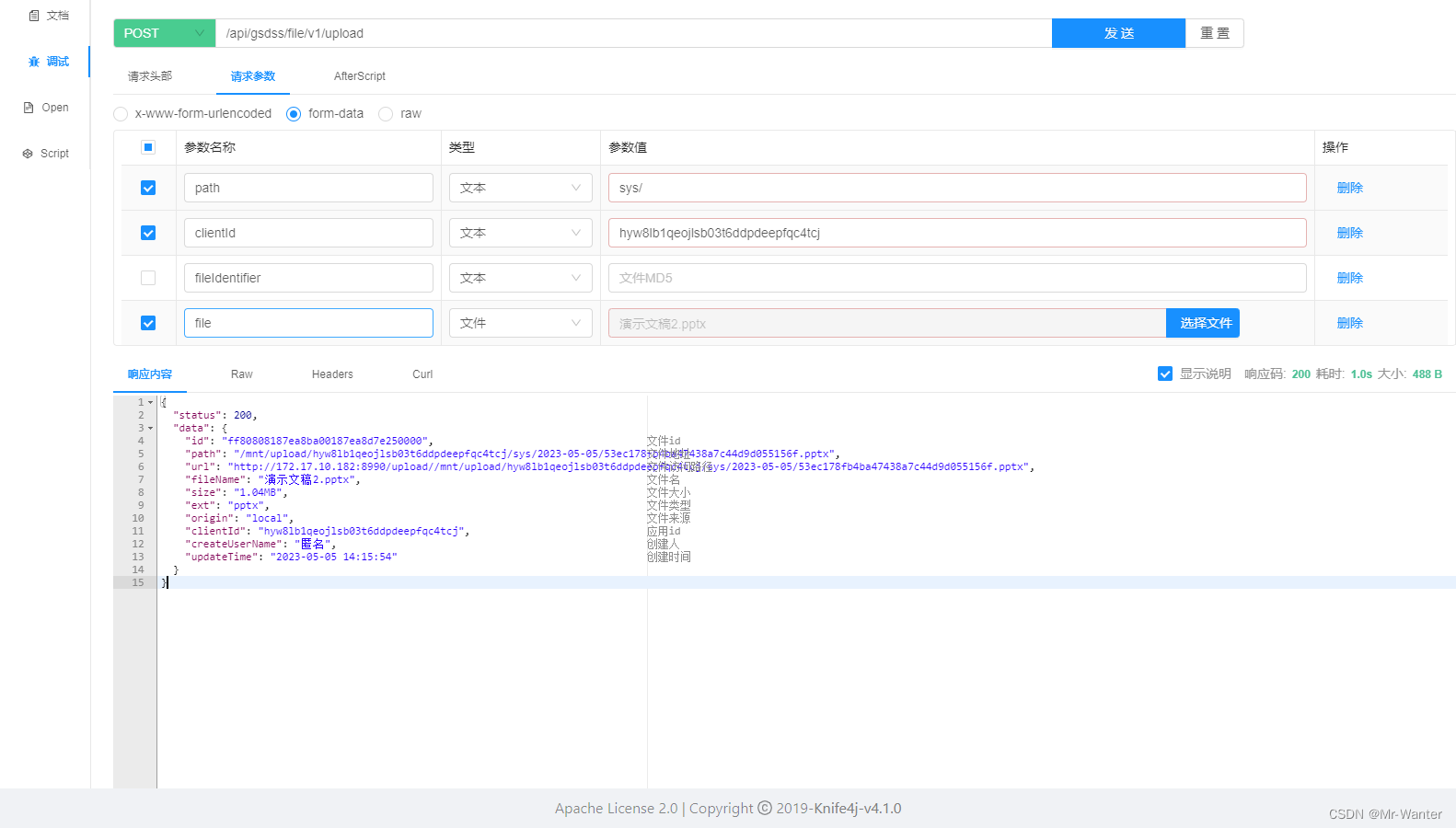Switch to 请求头部 tab

pos(150,76)
